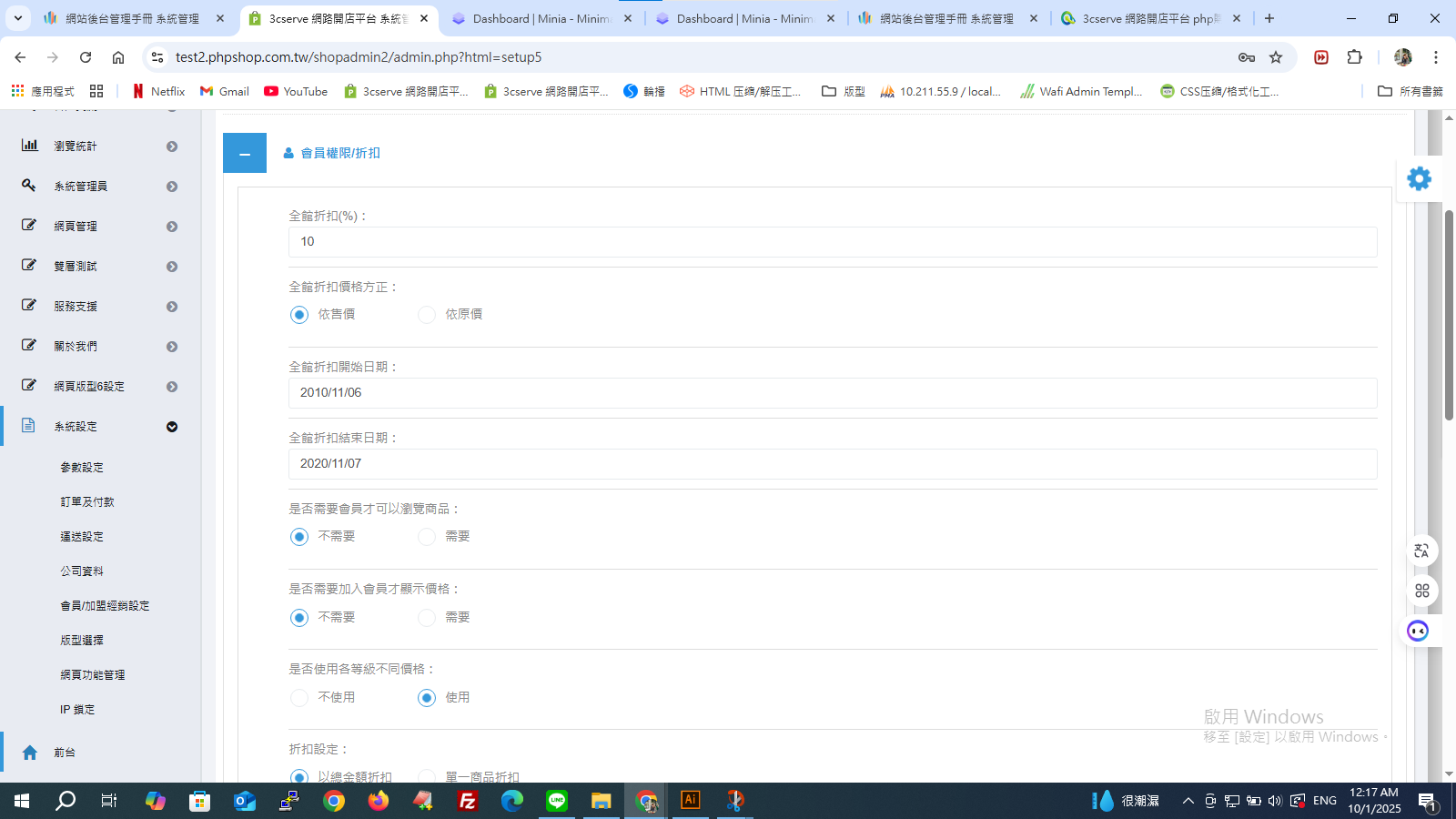Collapse the 系統設定 sidebar menu chevron
1456x819 pixels.
click(172, 427)
